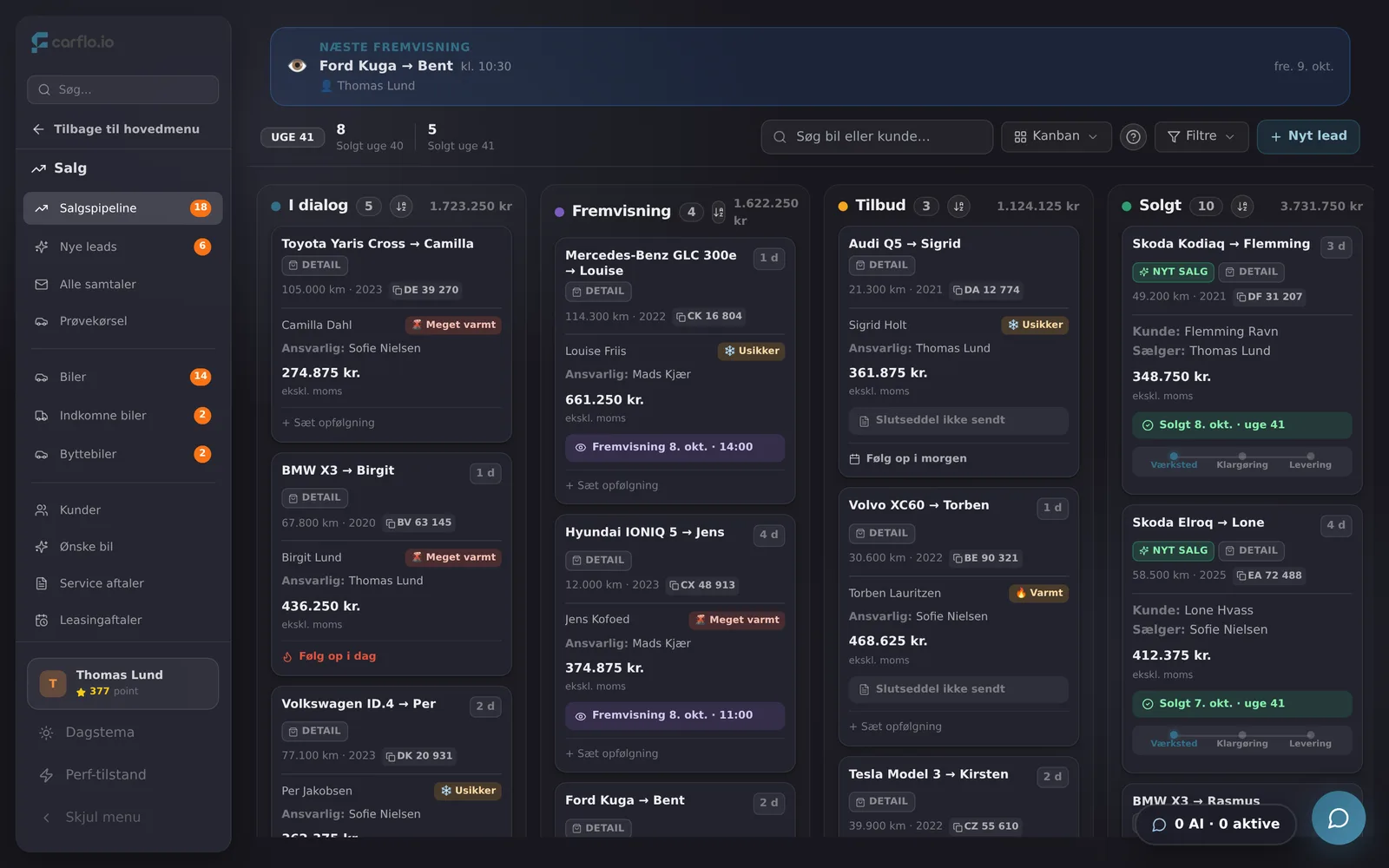Click Følg op i dag on BMW X3 card
The width and height of the screenshot is (1389, 868).
329,656
